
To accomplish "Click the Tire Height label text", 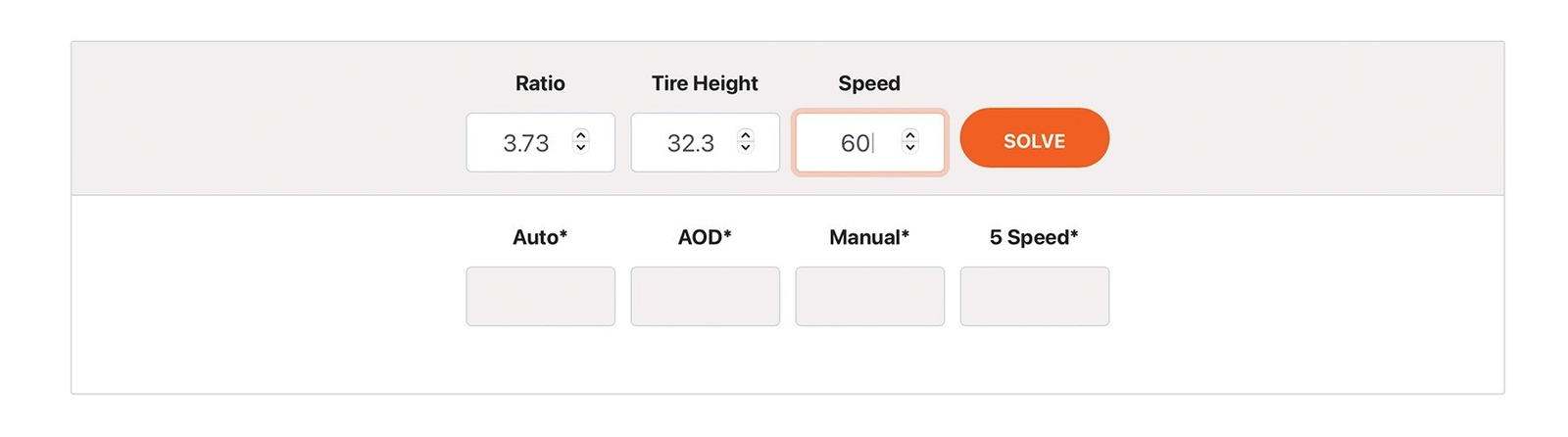I will [705, 83].
